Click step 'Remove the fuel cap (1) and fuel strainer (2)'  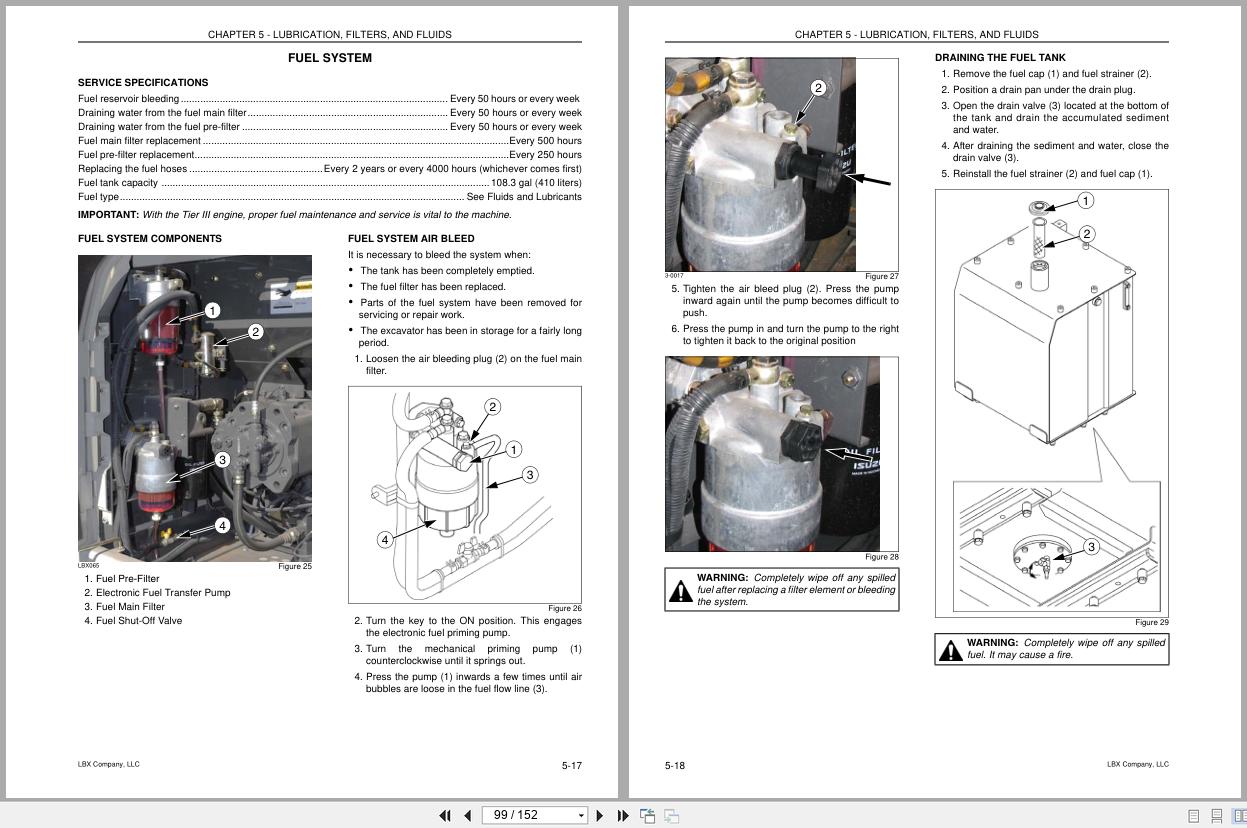[1046, 74]
